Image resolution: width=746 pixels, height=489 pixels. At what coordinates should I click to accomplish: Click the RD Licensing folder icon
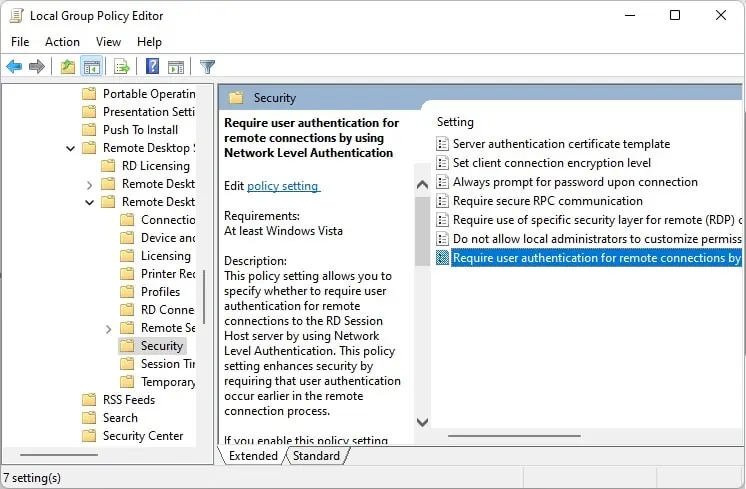point(108,166)
